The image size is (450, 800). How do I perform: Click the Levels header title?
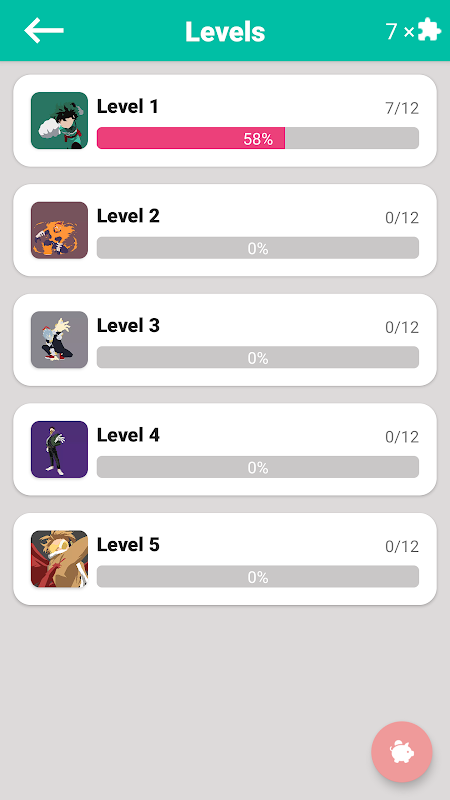pyautogui.click(x=225, y=32)
